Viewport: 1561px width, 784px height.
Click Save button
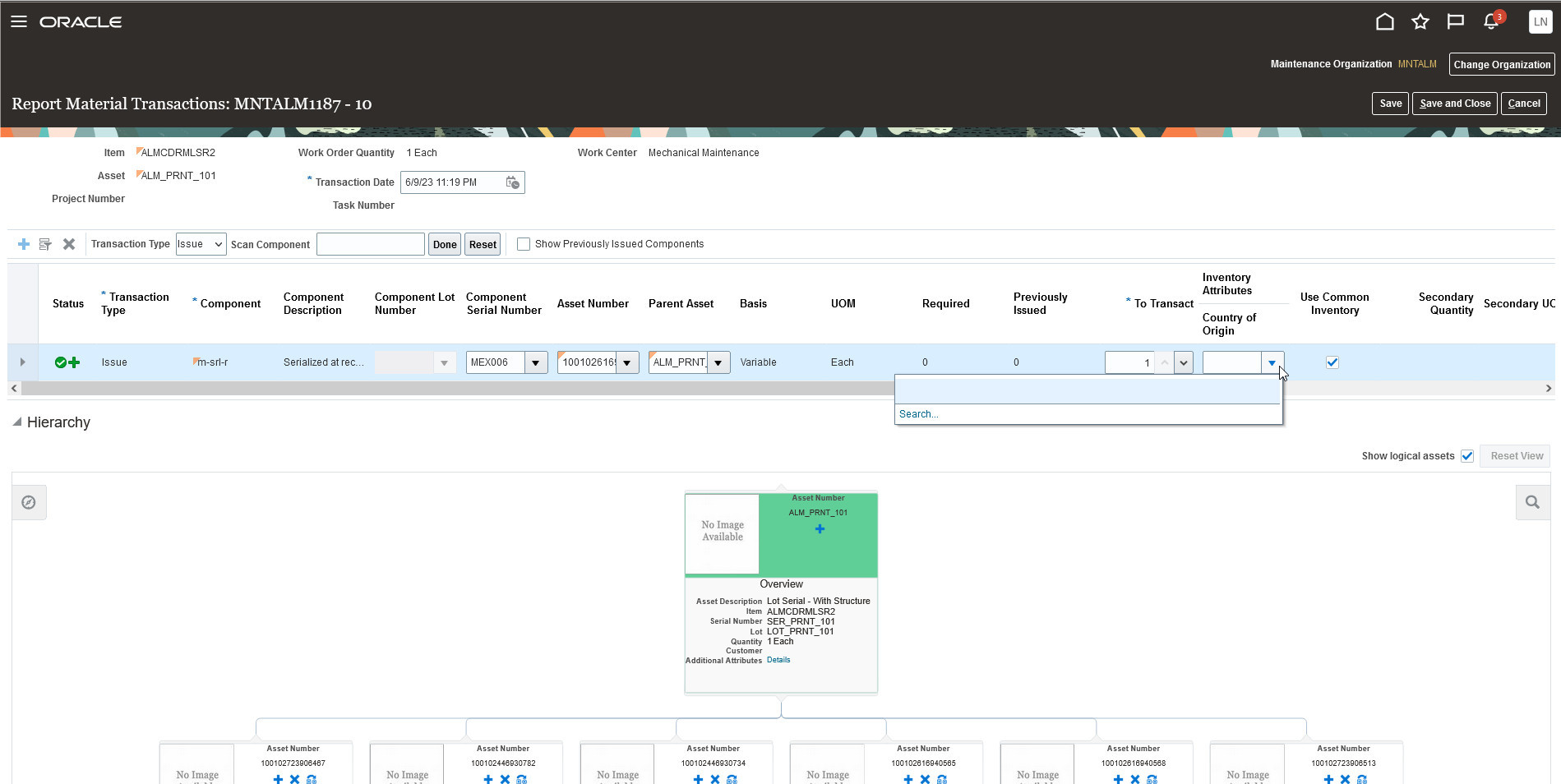(1391, 104)
